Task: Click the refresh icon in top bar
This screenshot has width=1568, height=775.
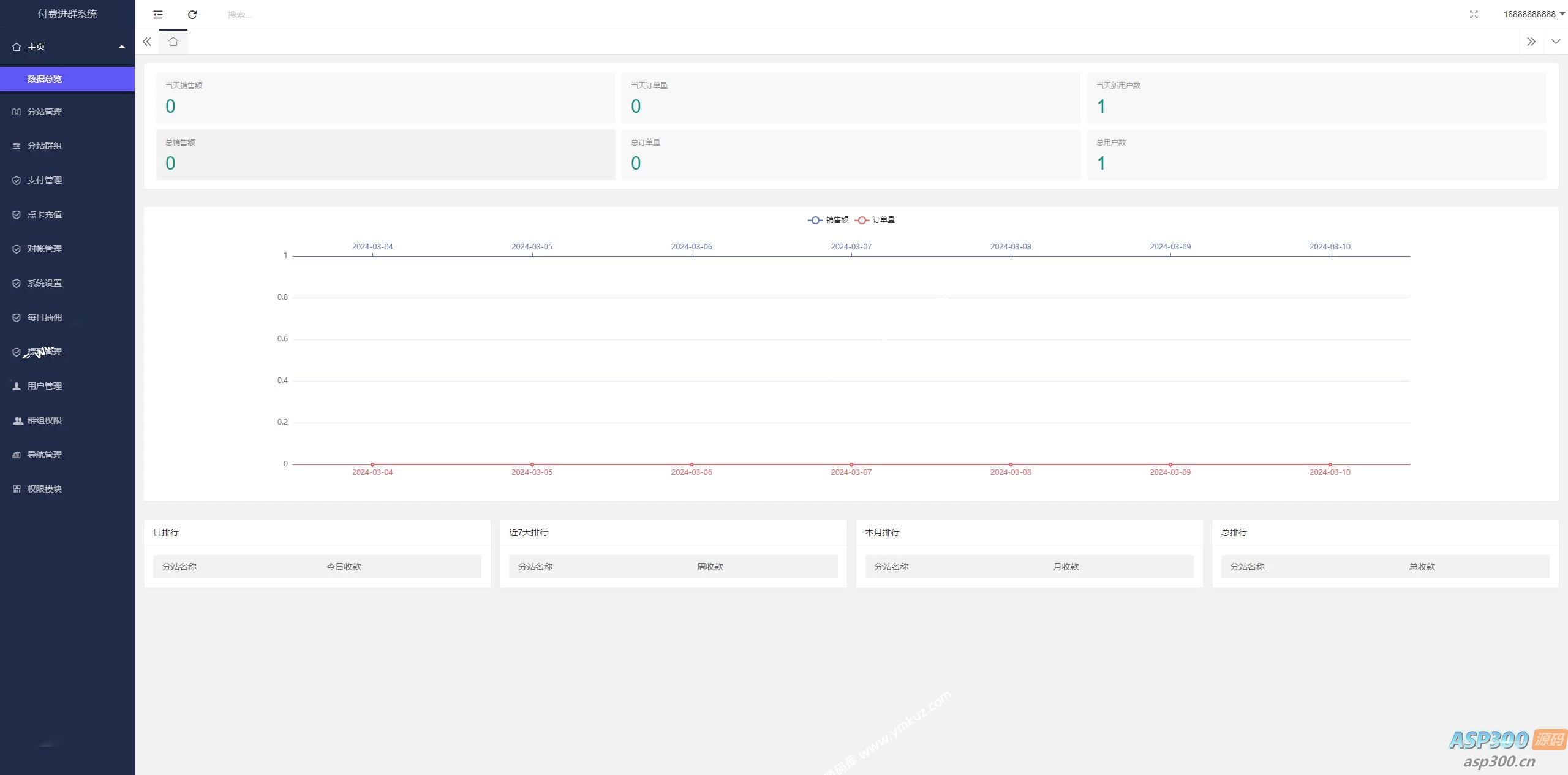Action: coord(192,14)
